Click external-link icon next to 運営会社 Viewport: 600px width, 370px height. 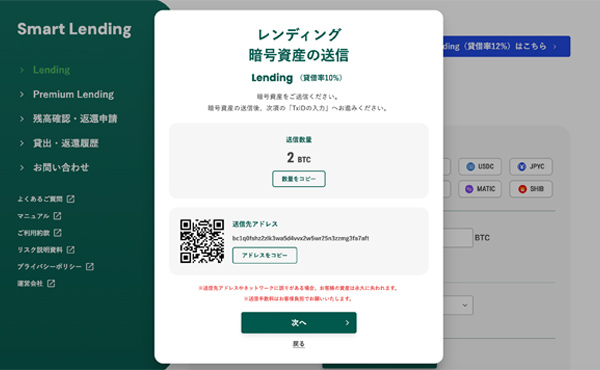[51, 283]
